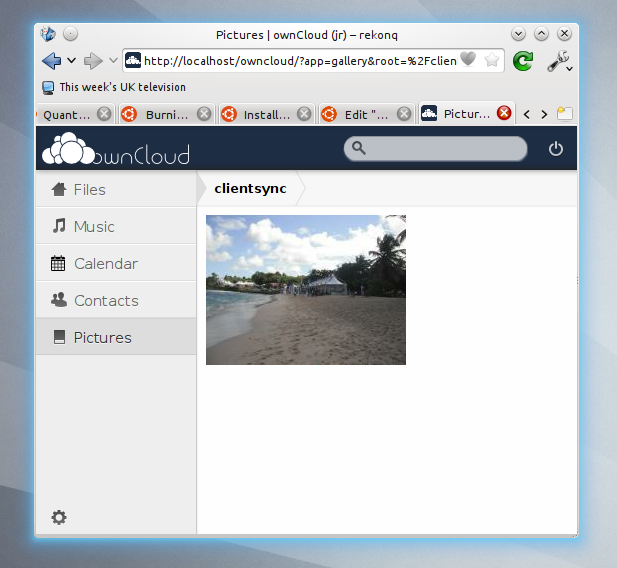This screenshot has height=568, width=617.
Task: Click the browser forward arrow button
Action: [93, 60]
